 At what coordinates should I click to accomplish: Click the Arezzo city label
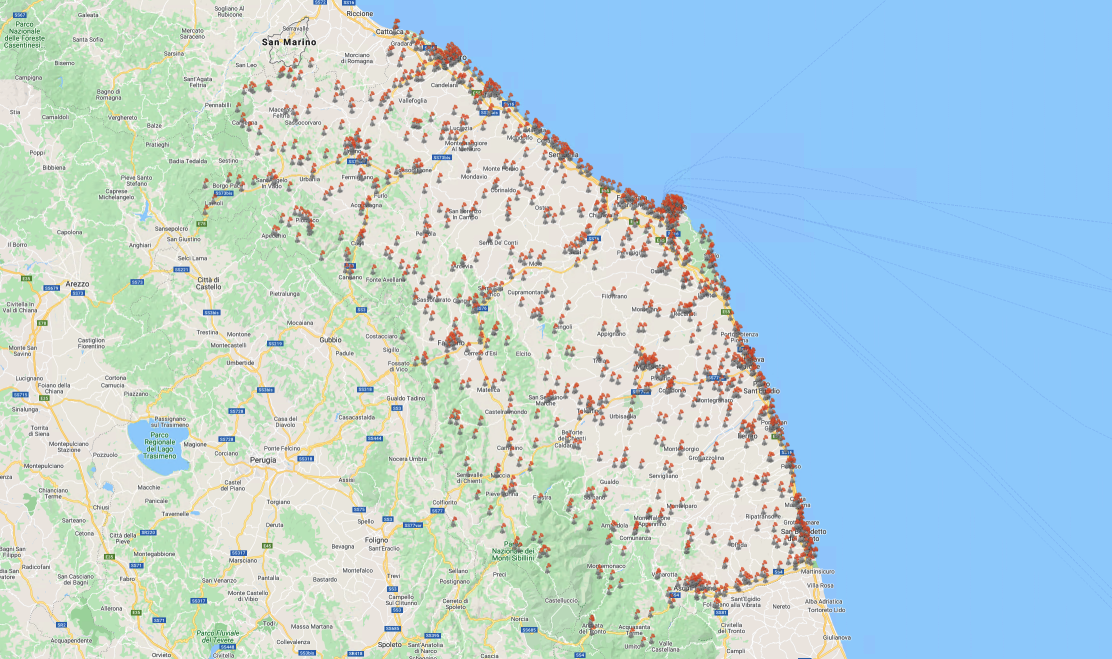point(77,284)
